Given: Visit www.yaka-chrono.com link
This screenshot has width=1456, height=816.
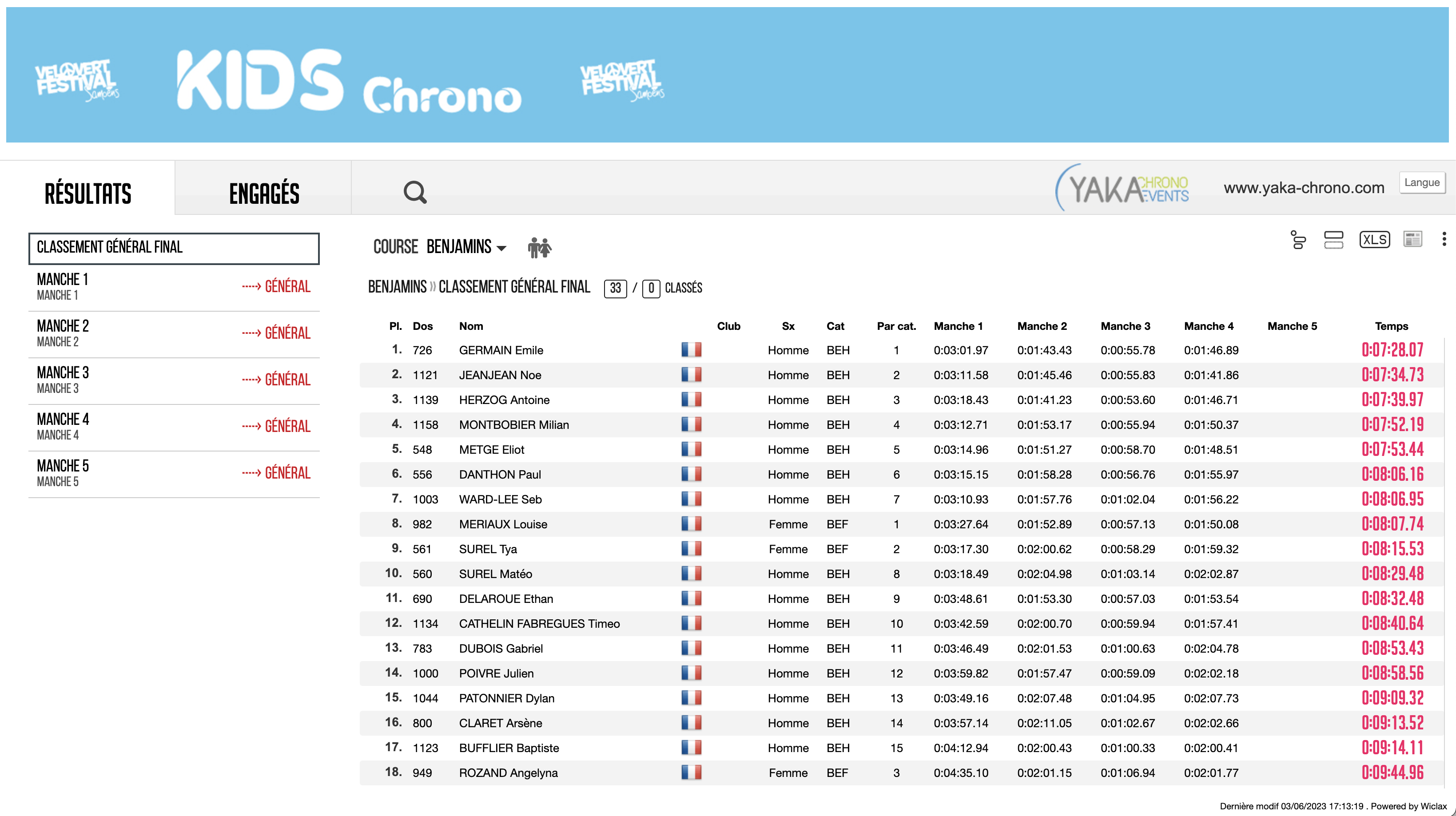Looking at the screenshot, I should click(1304, 188).
